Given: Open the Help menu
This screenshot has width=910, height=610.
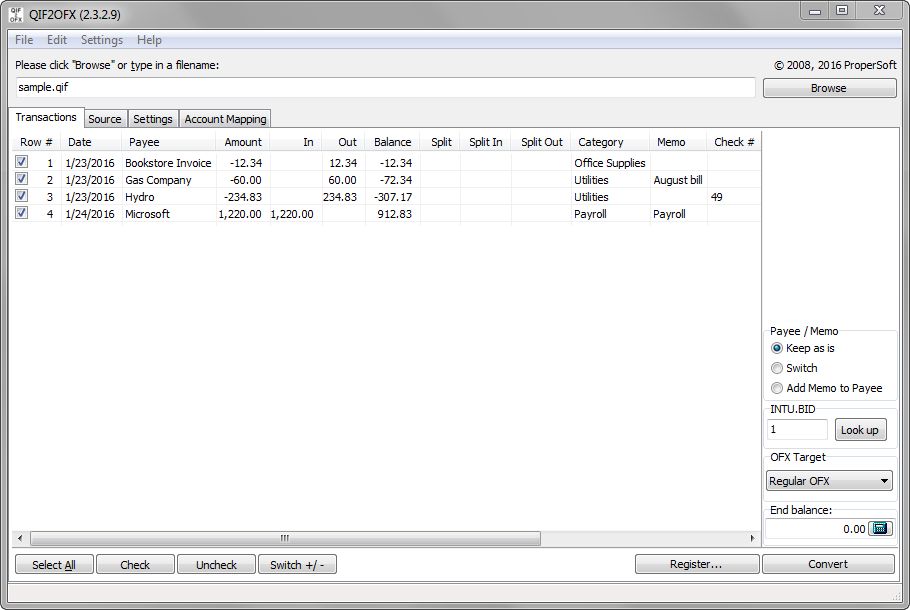Looking at the screenshot, I should 149,39.
